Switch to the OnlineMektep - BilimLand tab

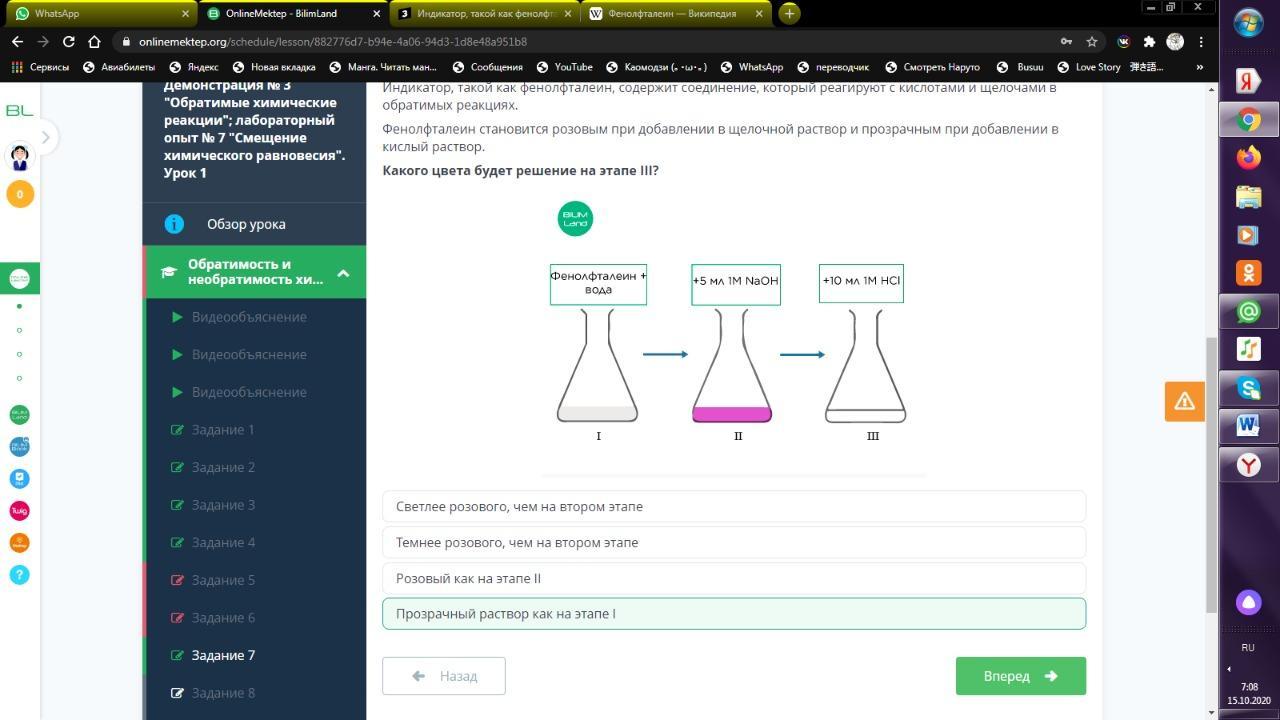pyautogui.click(x=293, y=14)
